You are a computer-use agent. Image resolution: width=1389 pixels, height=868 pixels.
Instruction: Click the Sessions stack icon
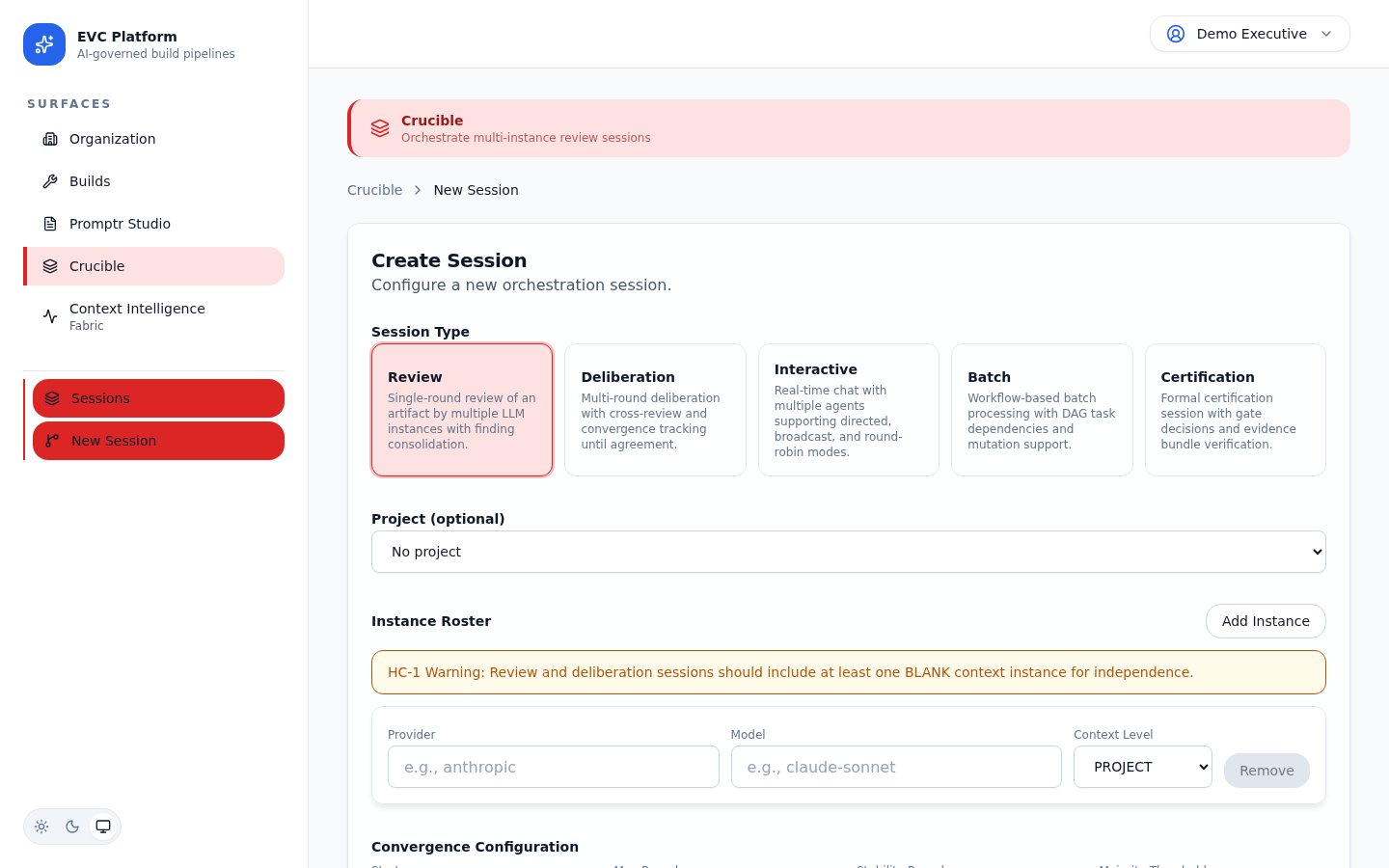51,397
